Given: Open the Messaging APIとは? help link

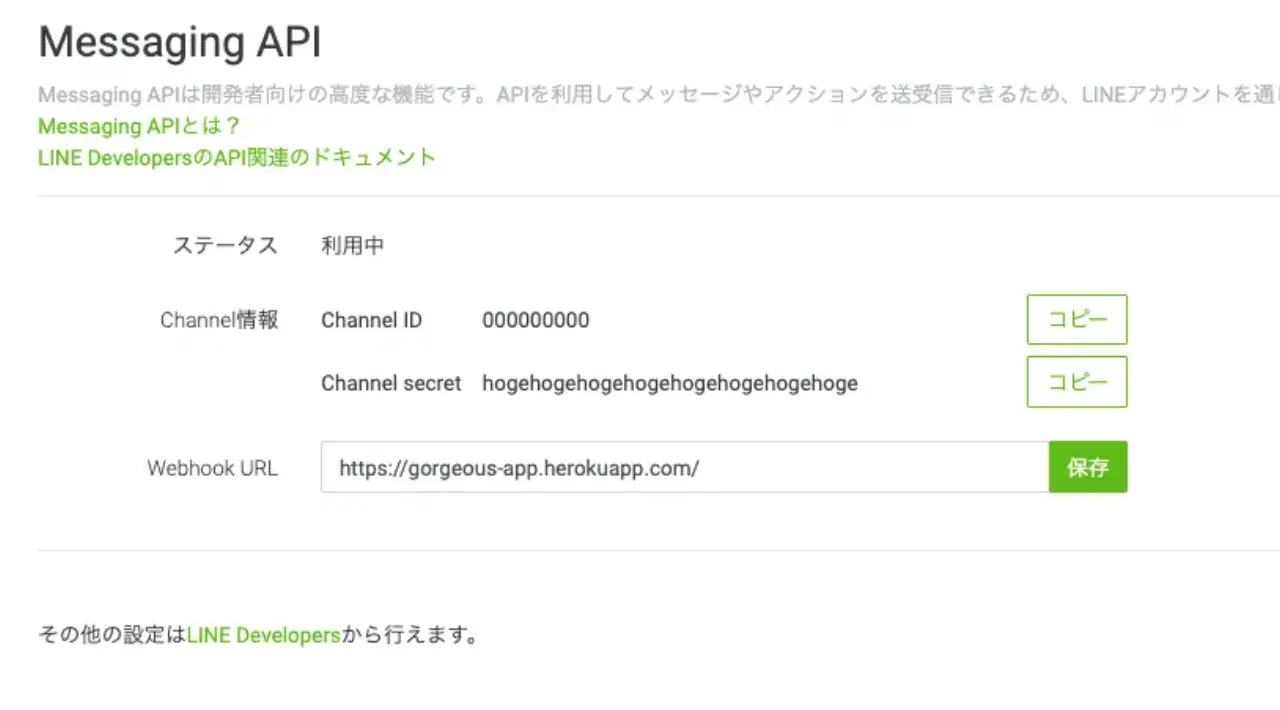Looking at the screenshot, I should point(138,126).
